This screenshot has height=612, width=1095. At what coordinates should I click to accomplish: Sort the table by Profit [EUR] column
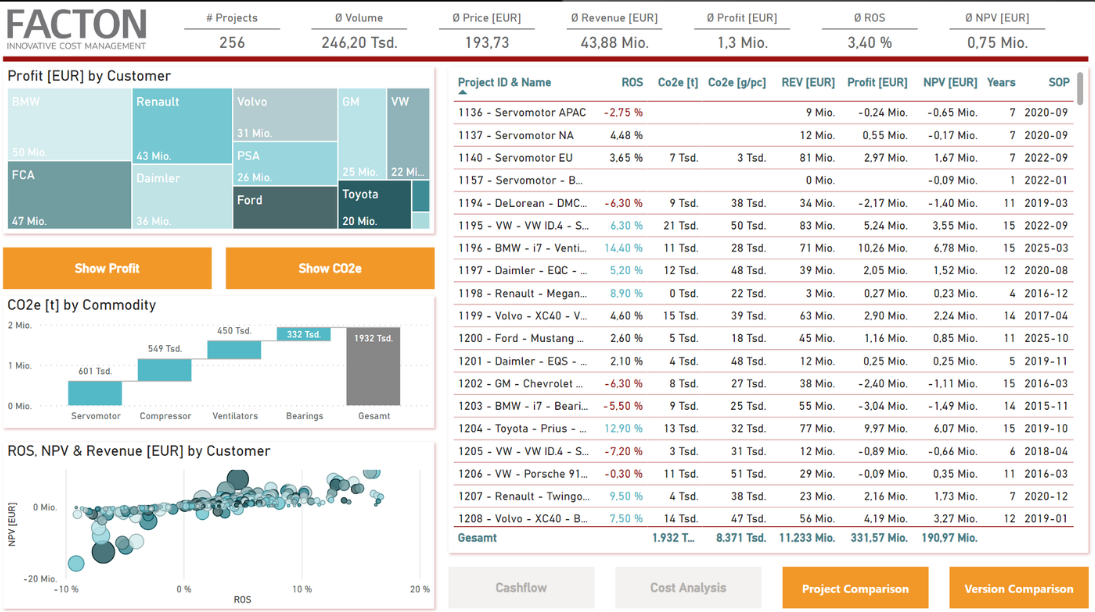click(866, 82)
